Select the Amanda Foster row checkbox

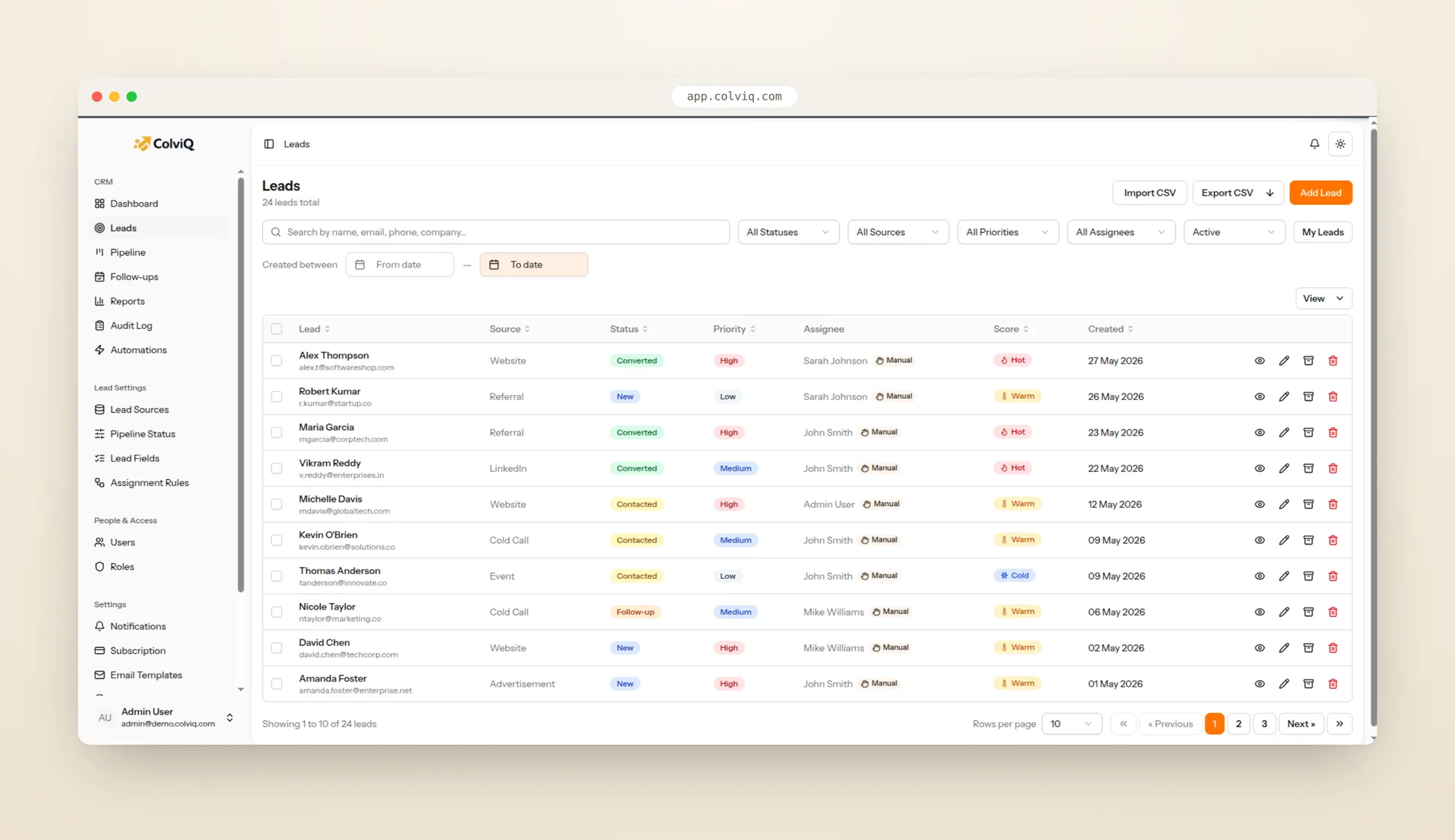pyautogui.click(x=276, y=684)
